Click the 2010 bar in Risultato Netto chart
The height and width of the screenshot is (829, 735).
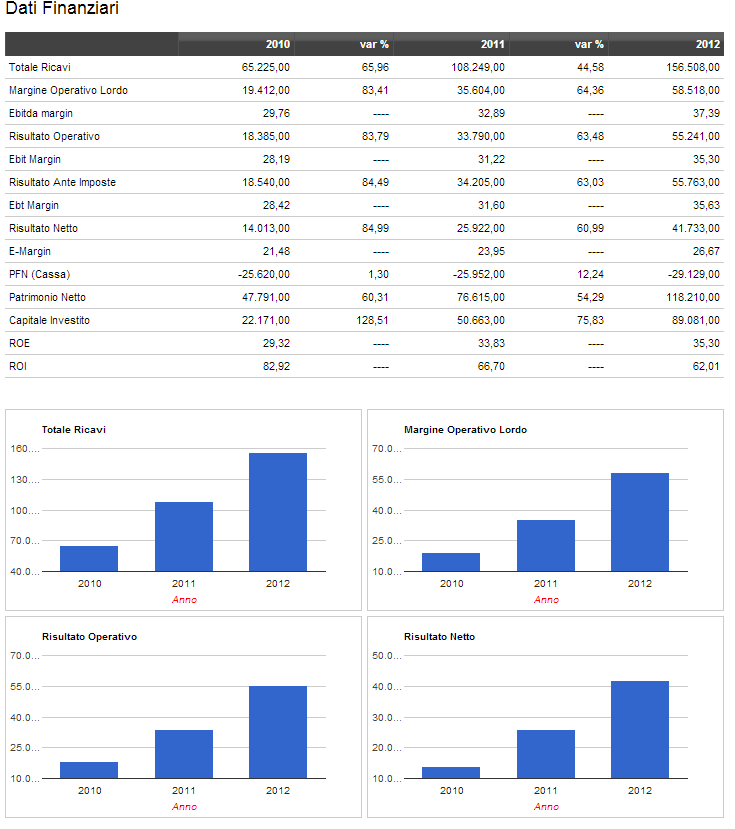coord(451,772)
